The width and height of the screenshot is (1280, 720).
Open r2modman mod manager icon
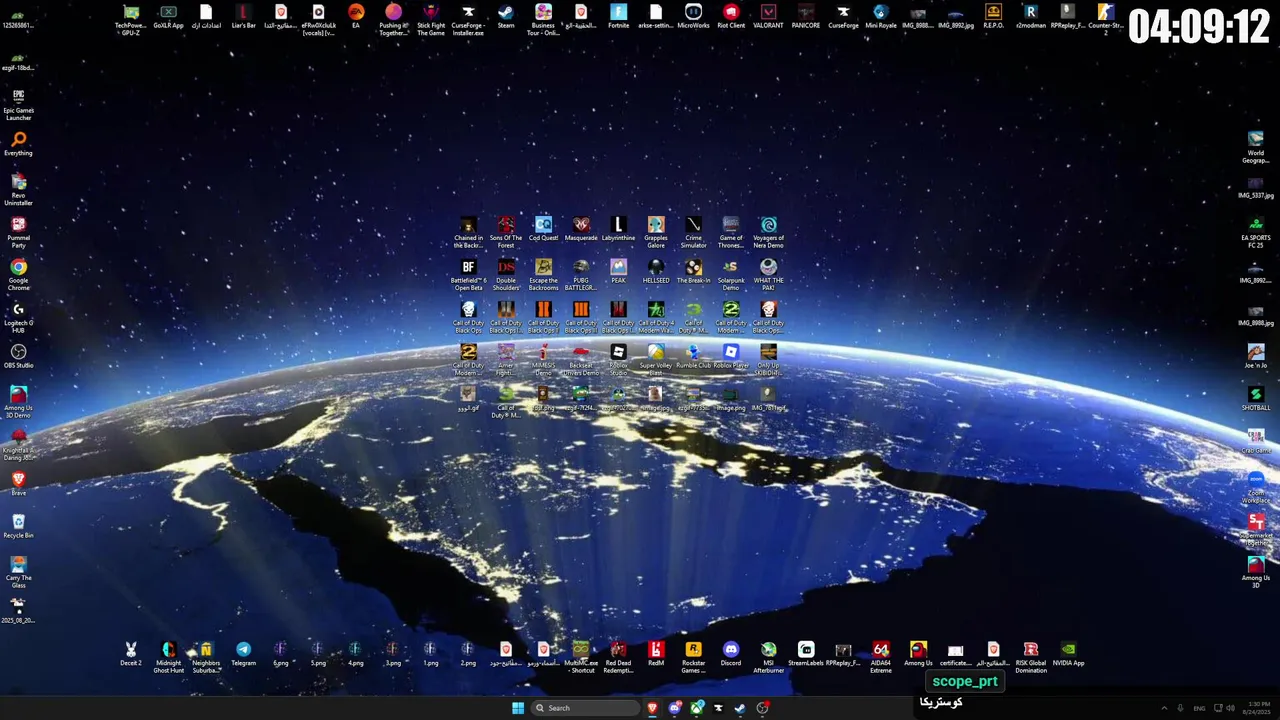click(x=1030, y=17)
